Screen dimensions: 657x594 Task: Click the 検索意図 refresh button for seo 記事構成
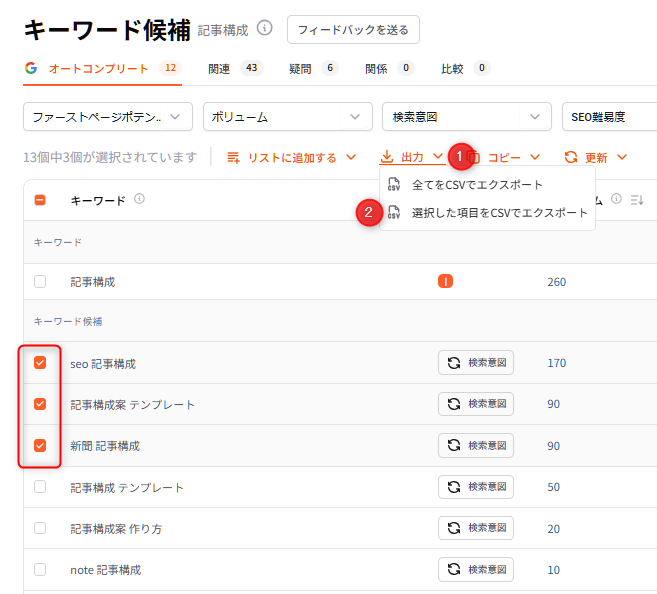click(x=476, y=363)
